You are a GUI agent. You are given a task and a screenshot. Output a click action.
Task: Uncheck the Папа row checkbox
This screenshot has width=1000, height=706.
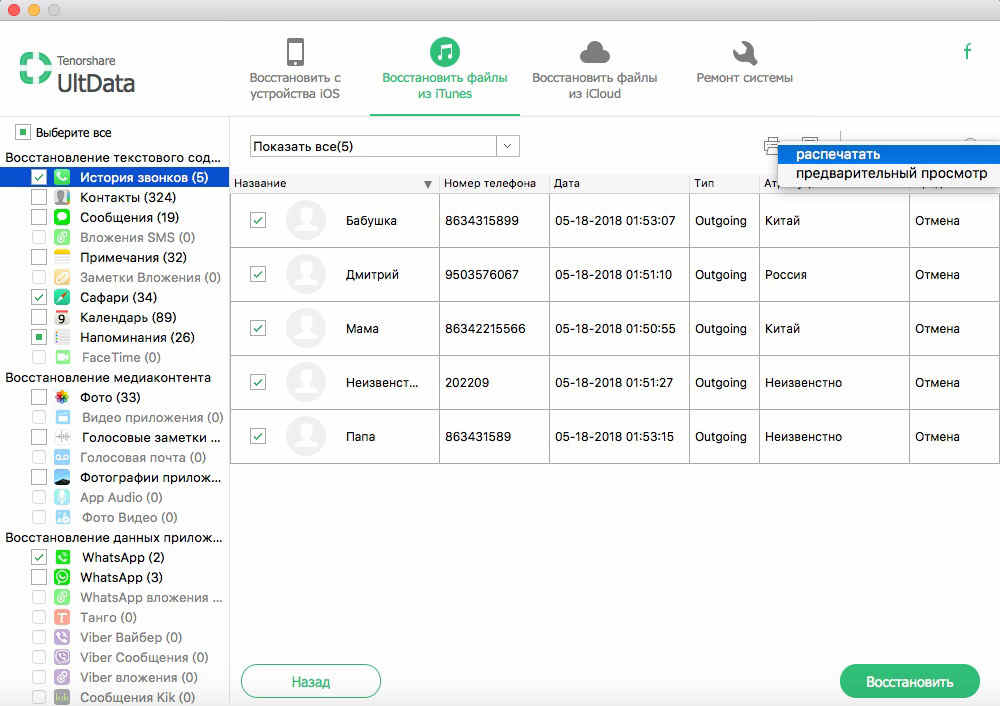pos(258,436)
